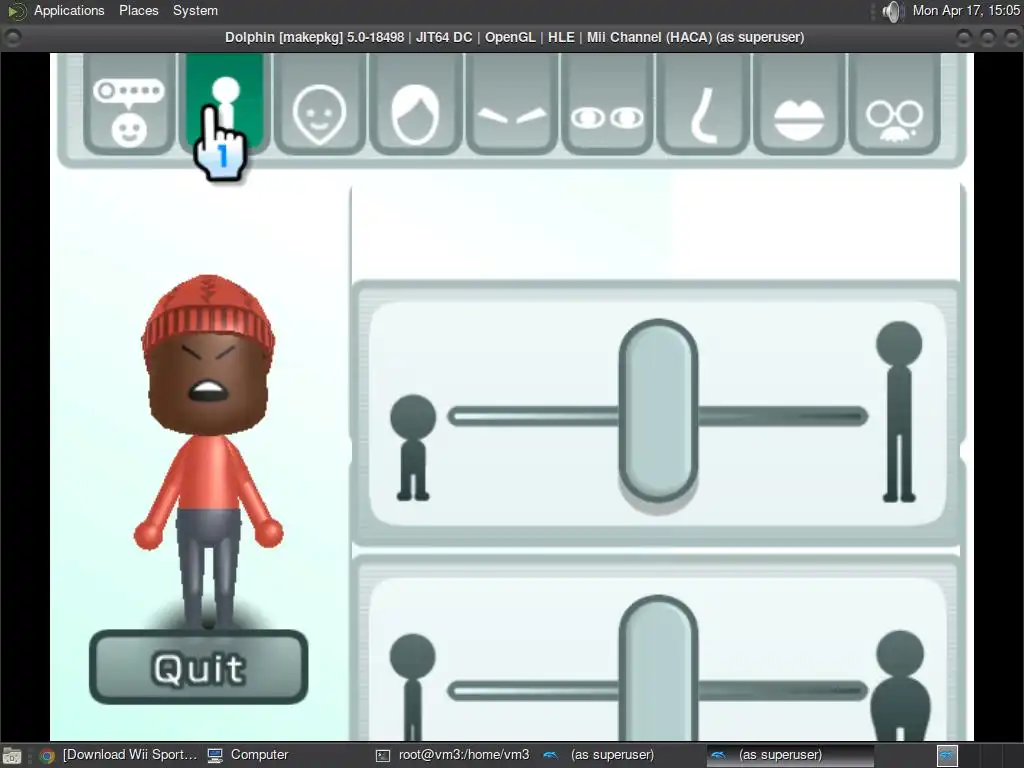The height and width of the screenshot is (768, 1024).
Task: Click the height slider handle
Action: [x=658, y=411]
